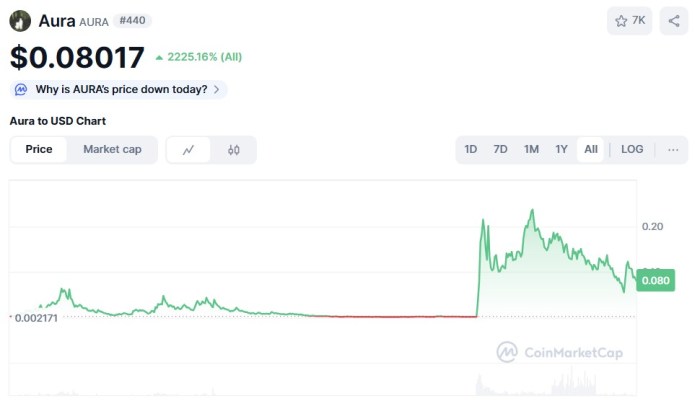Image resolution: width=700 pixels, height=401 pixels.
Task: Switch to line chart view icon
Action: pos(189,150)
